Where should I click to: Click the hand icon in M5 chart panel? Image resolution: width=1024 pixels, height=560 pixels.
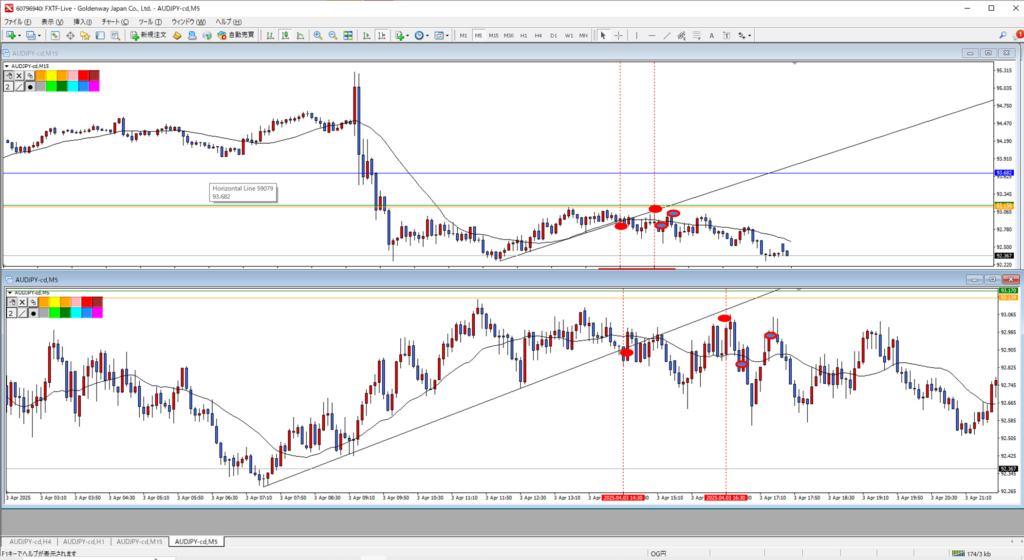pyautogui.click(x=12, y=302)
